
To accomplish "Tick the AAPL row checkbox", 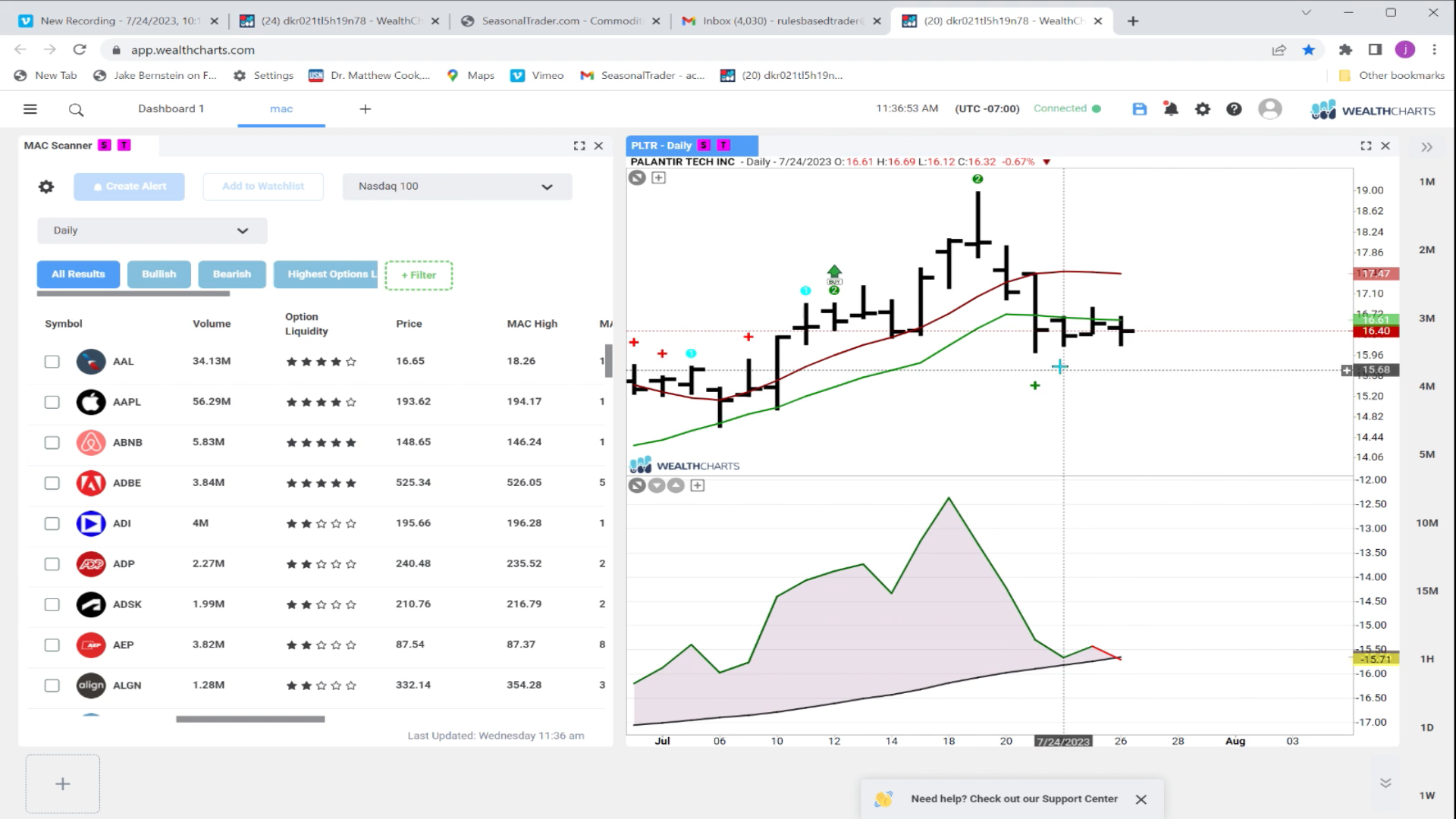I will click(x=52, y=402).
